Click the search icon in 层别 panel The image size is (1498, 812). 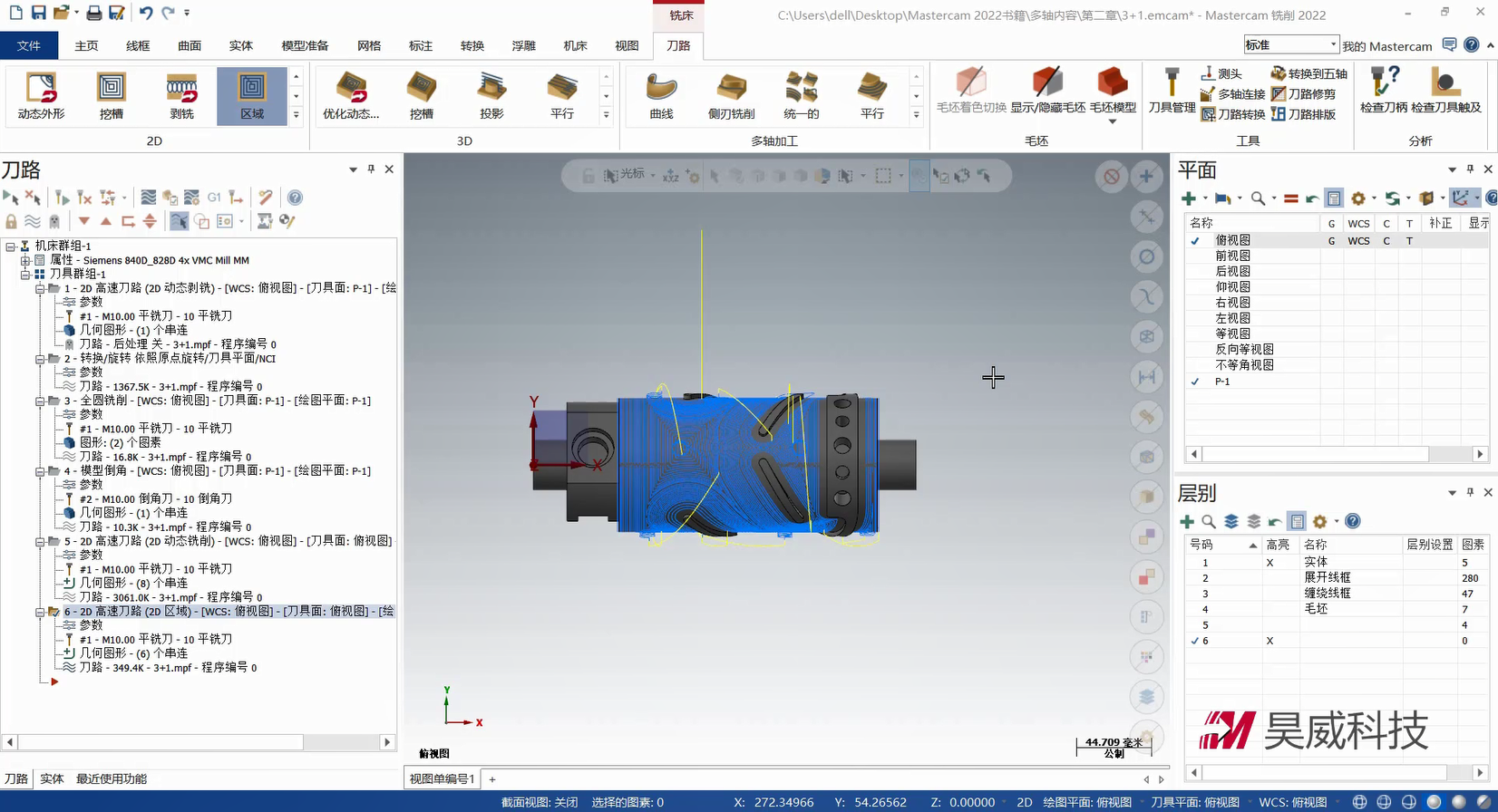pos(1209,521)
